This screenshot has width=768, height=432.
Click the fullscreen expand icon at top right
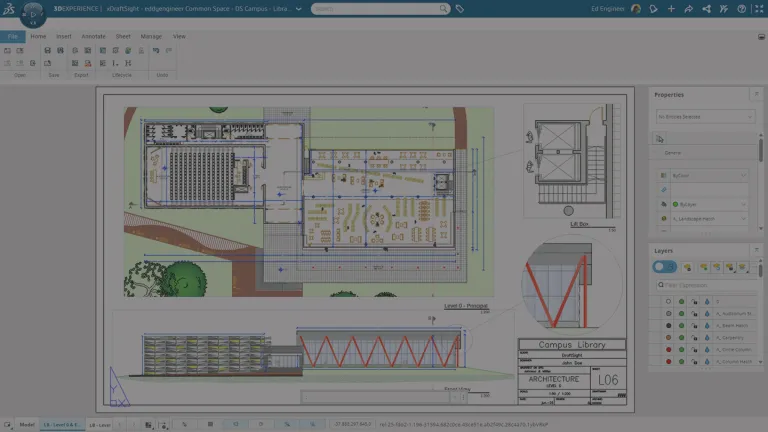(x=758, y=9)
